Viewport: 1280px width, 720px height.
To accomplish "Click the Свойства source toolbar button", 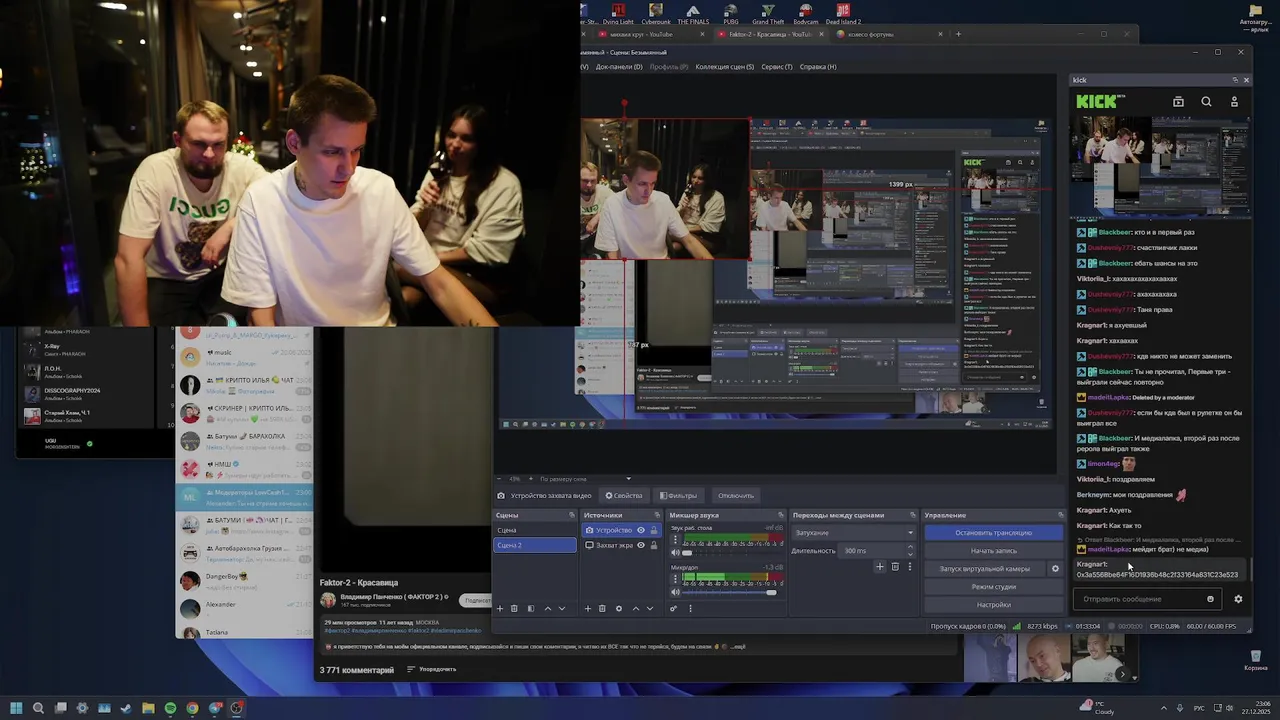I will pos(624,495).
